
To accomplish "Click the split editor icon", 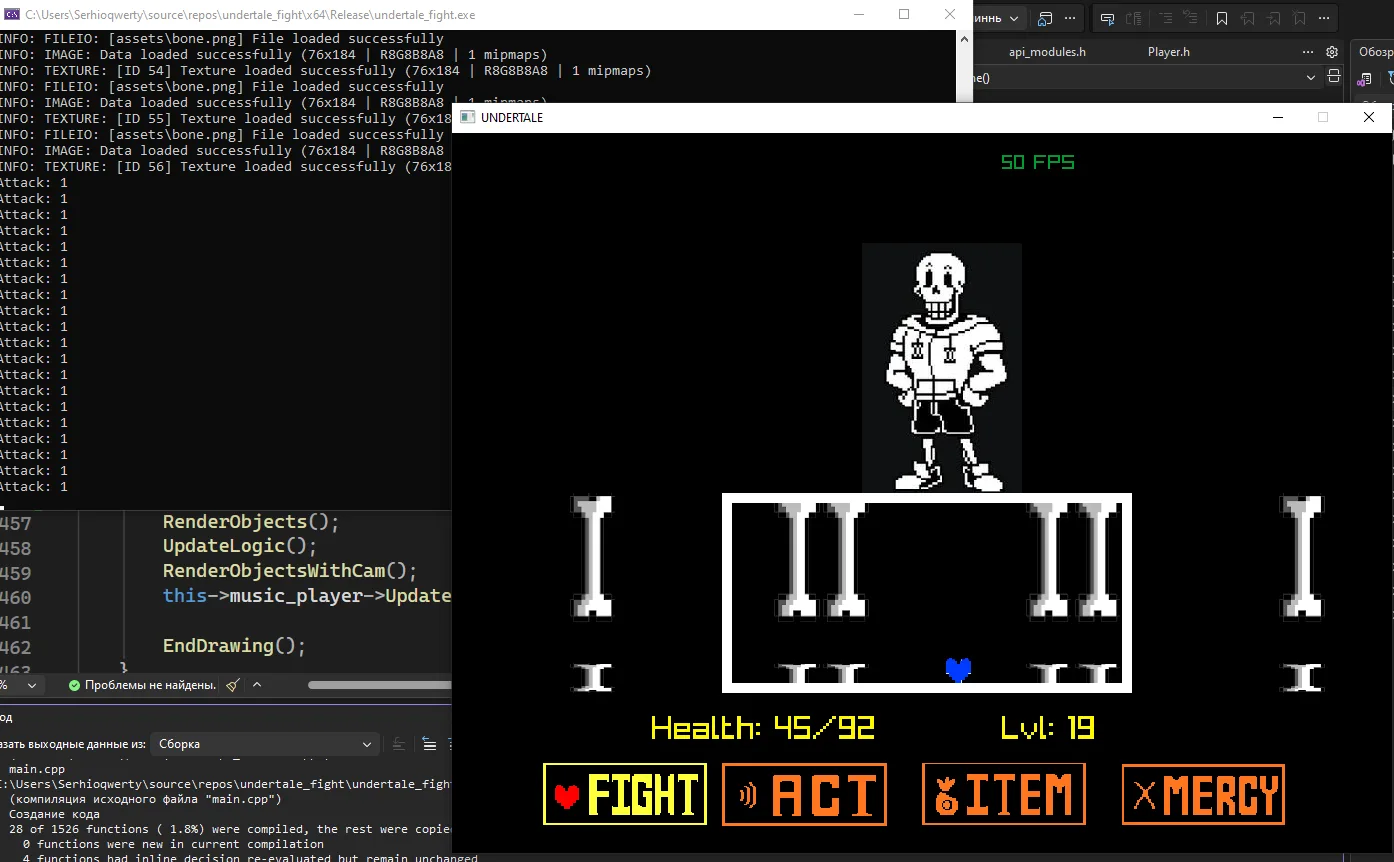I will 1334,77.
